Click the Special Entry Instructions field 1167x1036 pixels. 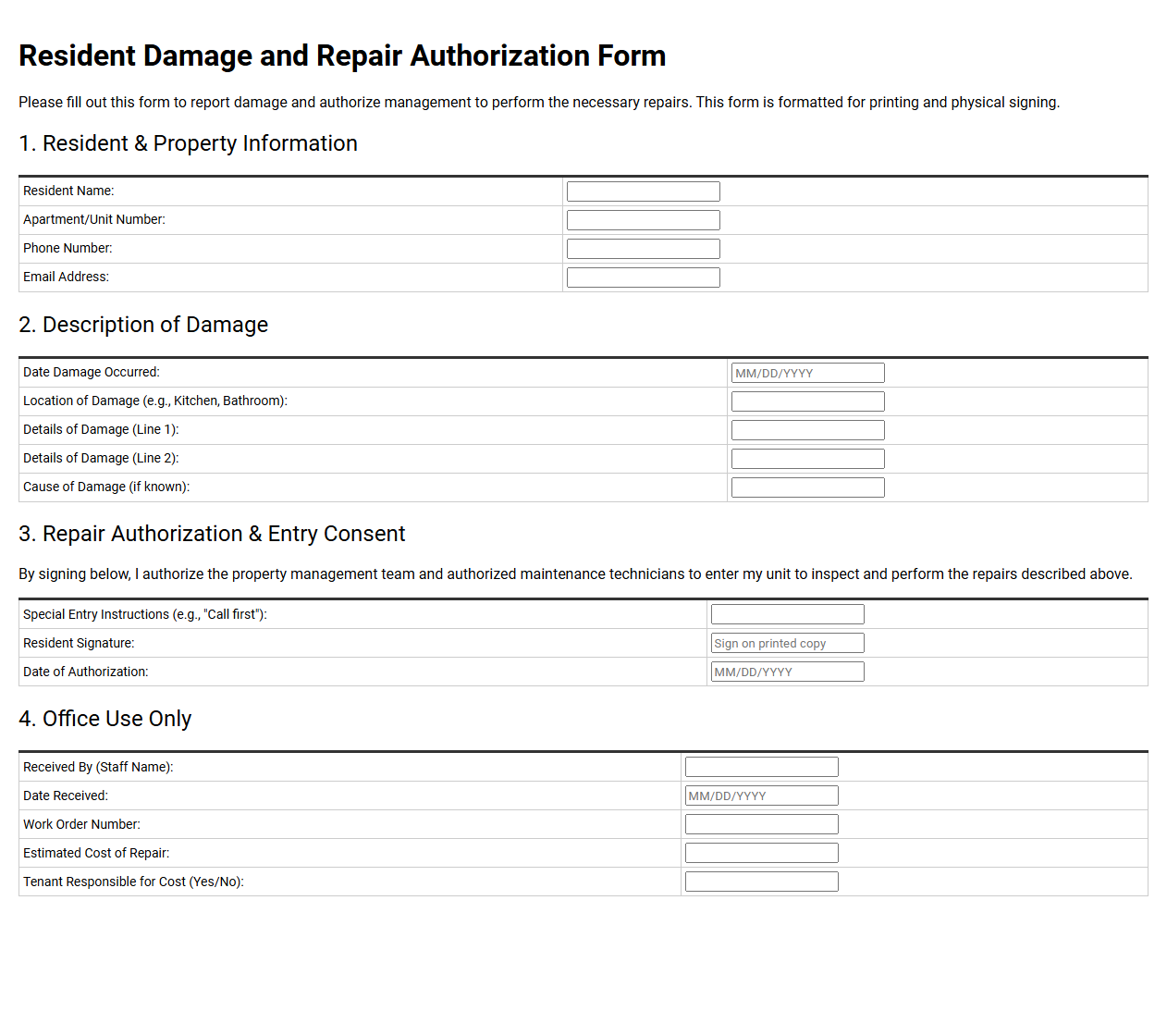pyautogui.click(x=787, y=614)
